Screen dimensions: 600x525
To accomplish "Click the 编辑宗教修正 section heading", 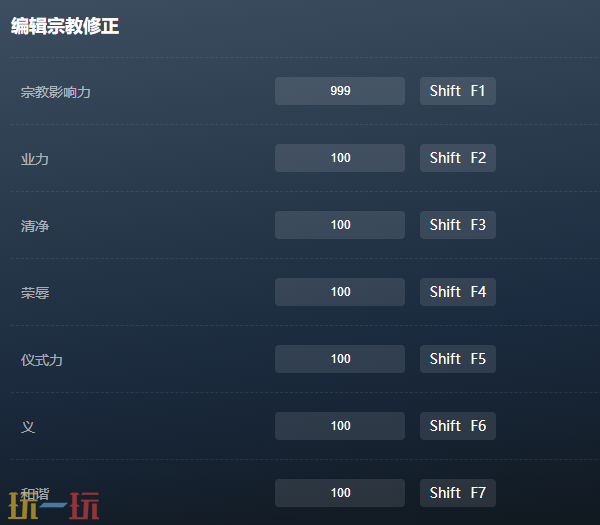I will click(x=65, y=26).
